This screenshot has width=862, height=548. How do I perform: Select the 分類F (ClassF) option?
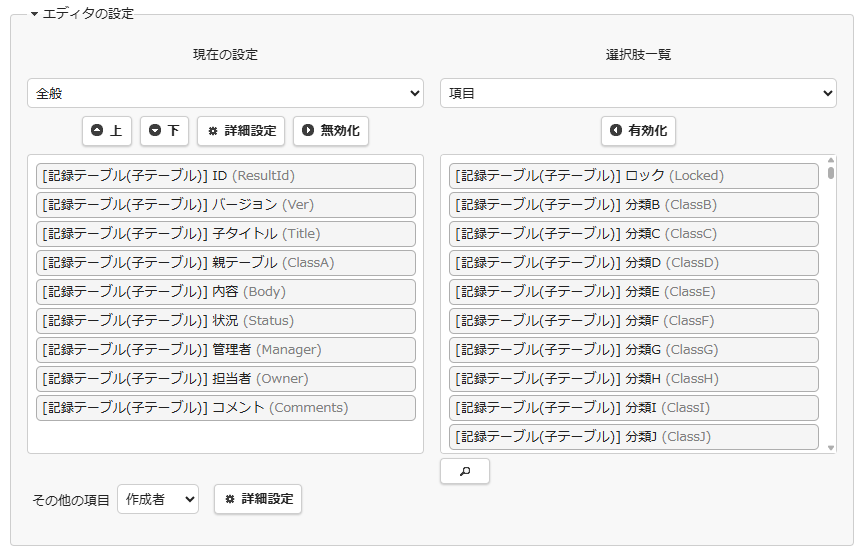(x=634, y=321)
